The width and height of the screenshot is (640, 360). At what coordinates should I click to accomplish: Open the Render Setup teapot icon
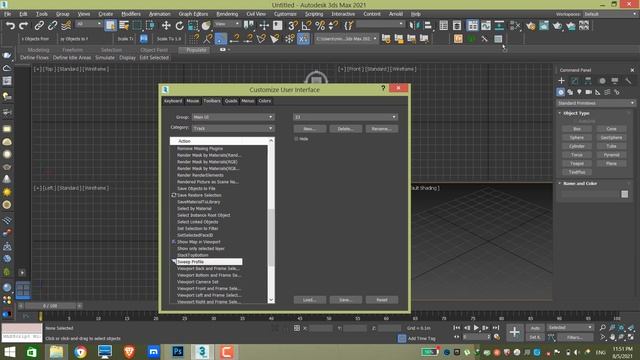(531, 26)
